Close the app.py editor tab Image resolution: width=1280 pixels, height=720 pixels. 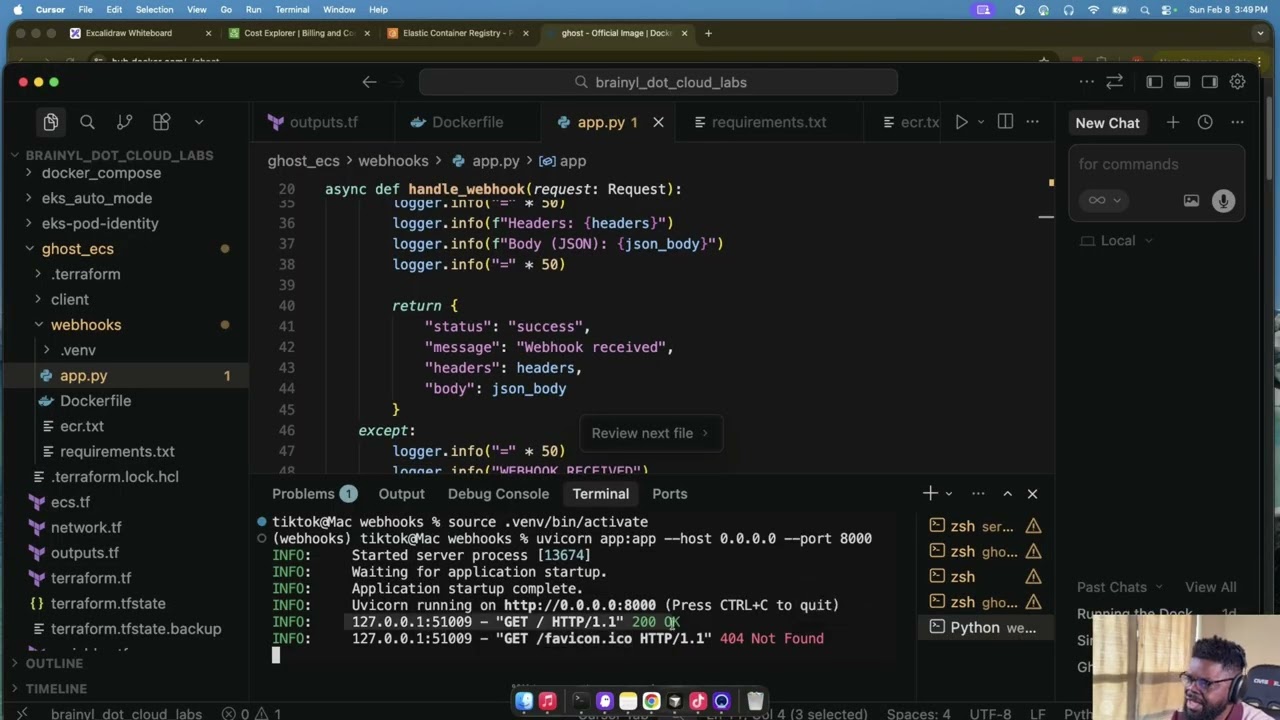click(658, 122)
